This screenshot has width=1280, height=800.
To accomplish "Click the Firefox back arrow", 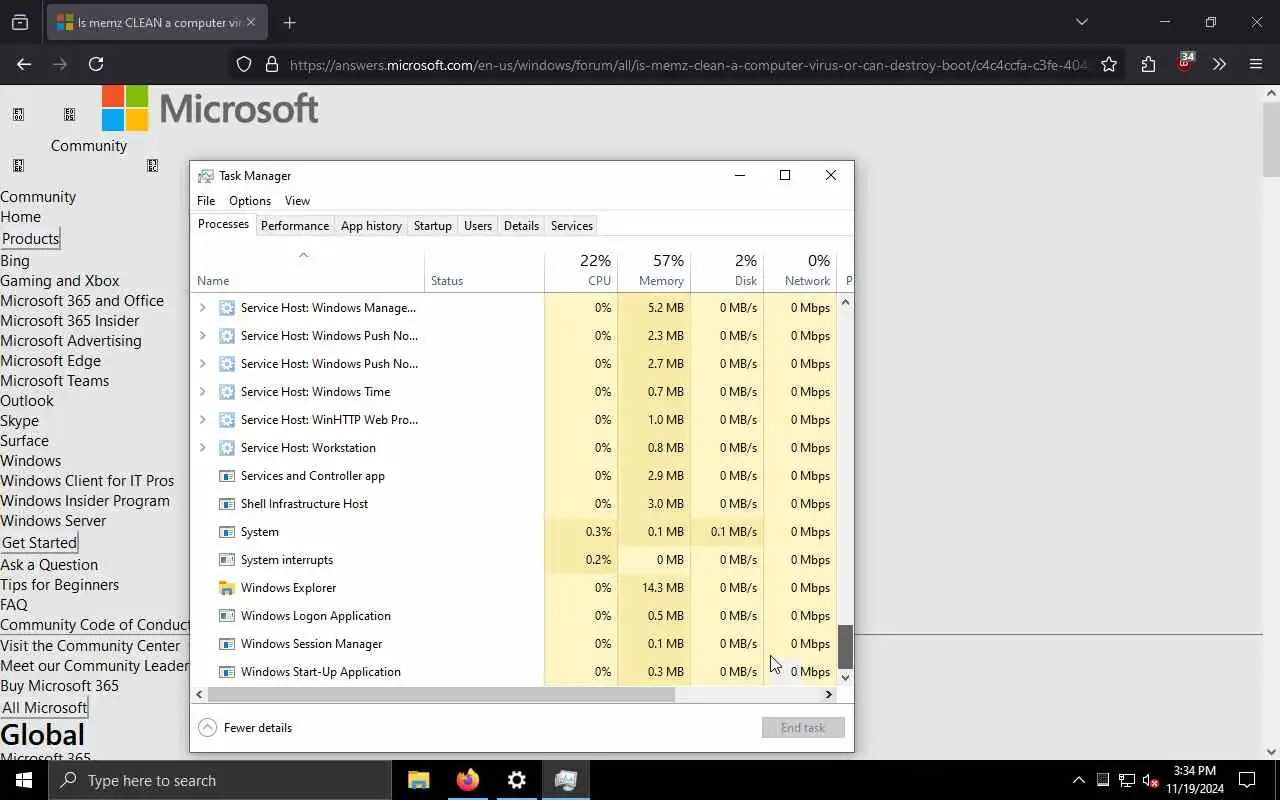I will click(24, 64).
